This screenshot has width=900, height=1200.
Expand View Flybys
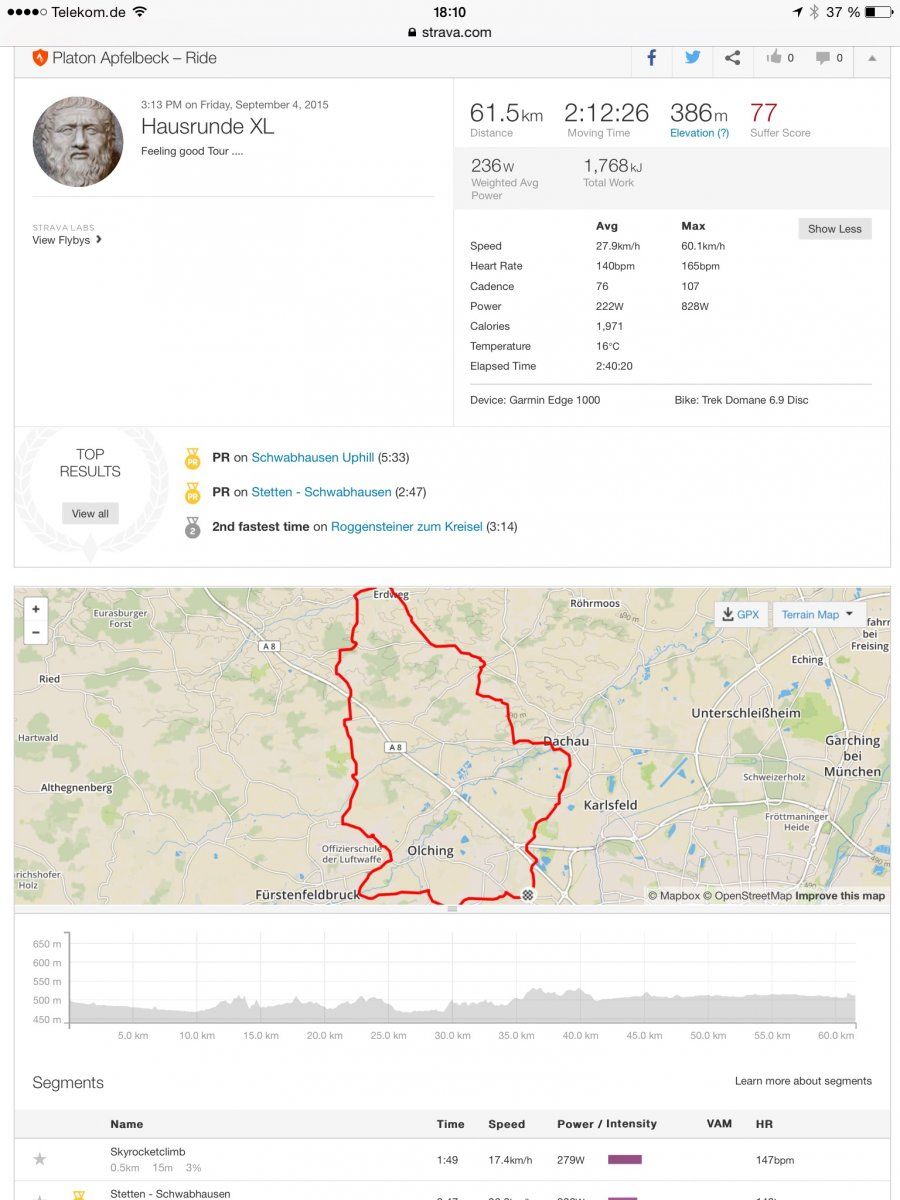[x=67, y=240]
